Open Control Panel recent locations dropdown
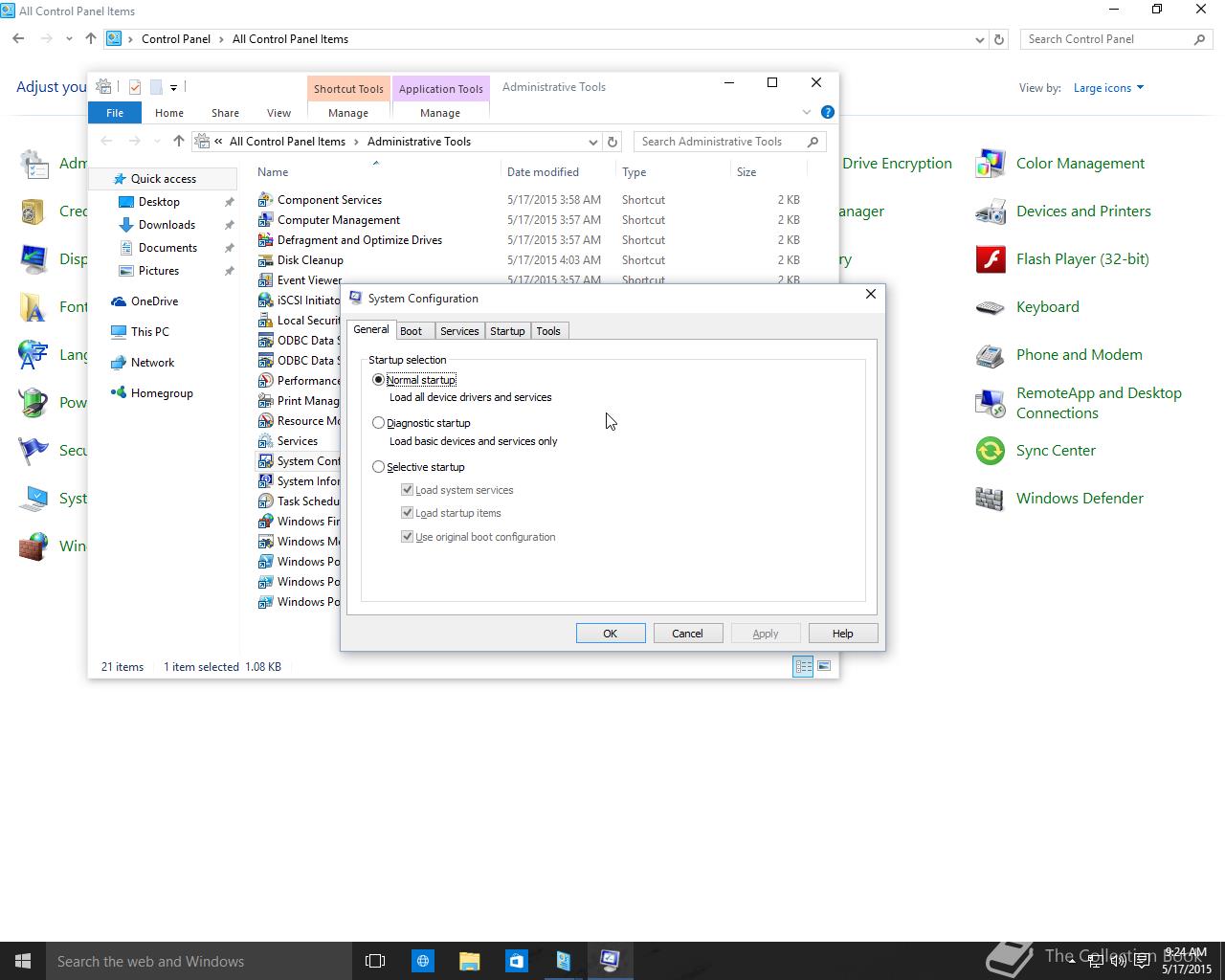1225x980 pixels. [69, 39]
